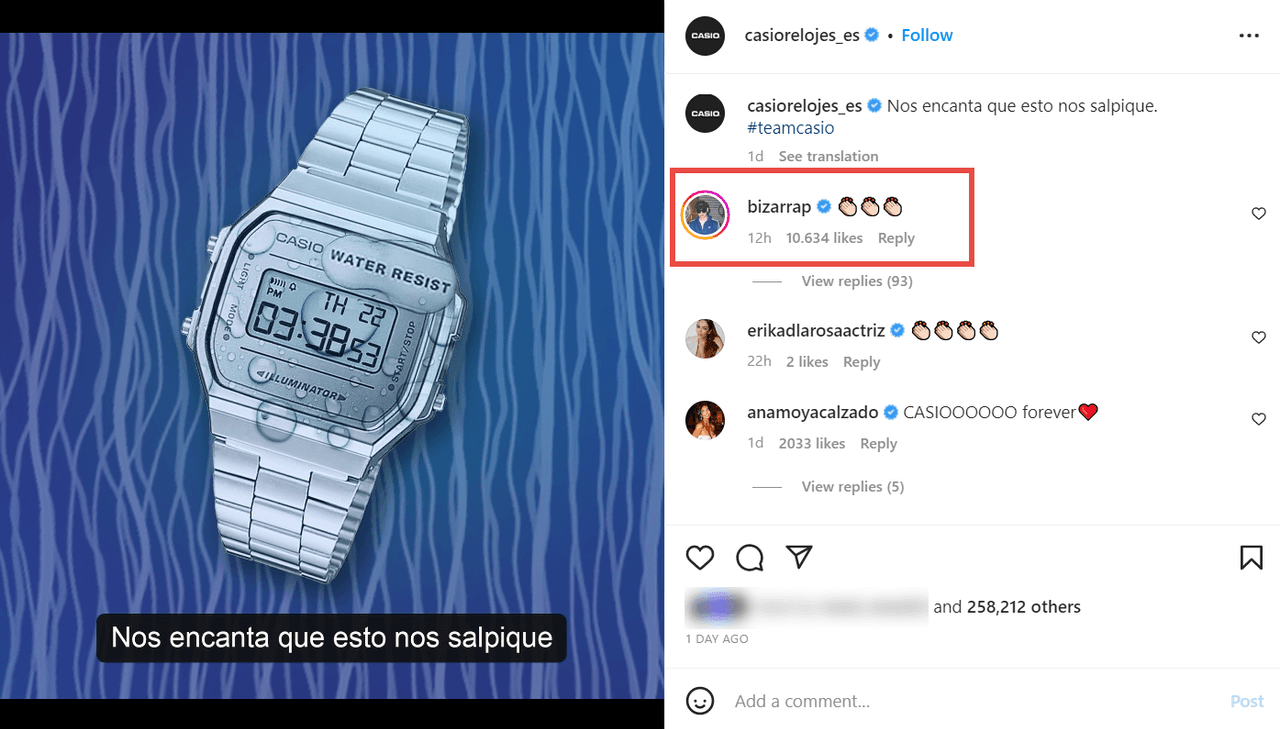View the 10.634 likes on bizarrap's comment

(824, 238)
